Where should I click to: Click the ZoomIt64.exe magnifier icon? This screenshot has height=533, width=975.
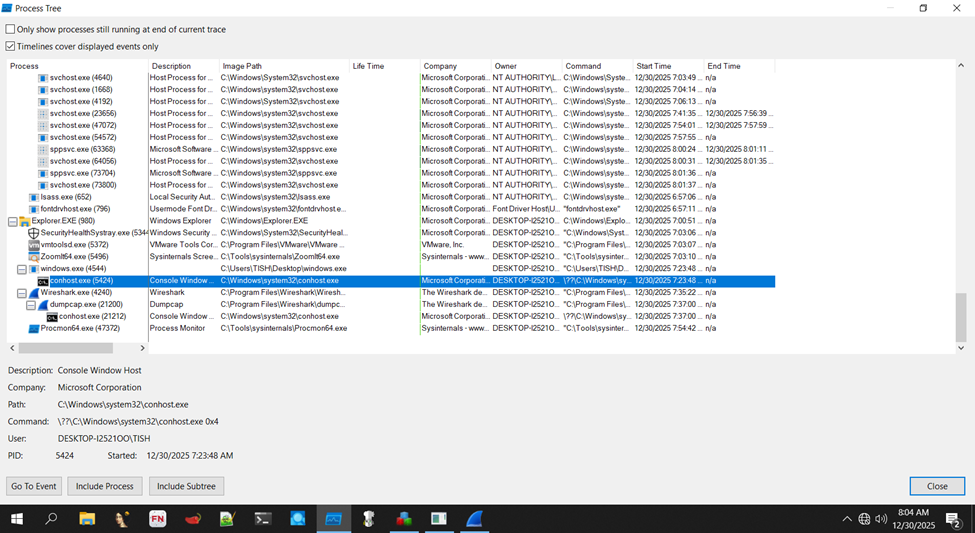(x=34, y=257)
